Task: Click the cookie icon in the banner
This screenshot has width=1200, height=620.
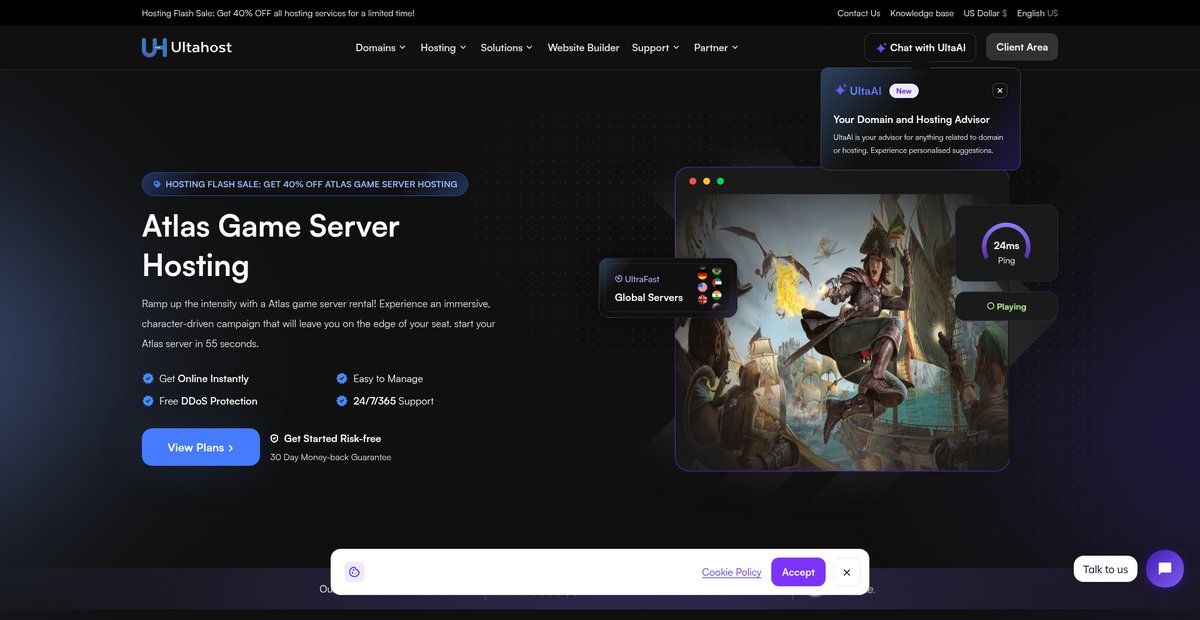Action: coord(354,572)
